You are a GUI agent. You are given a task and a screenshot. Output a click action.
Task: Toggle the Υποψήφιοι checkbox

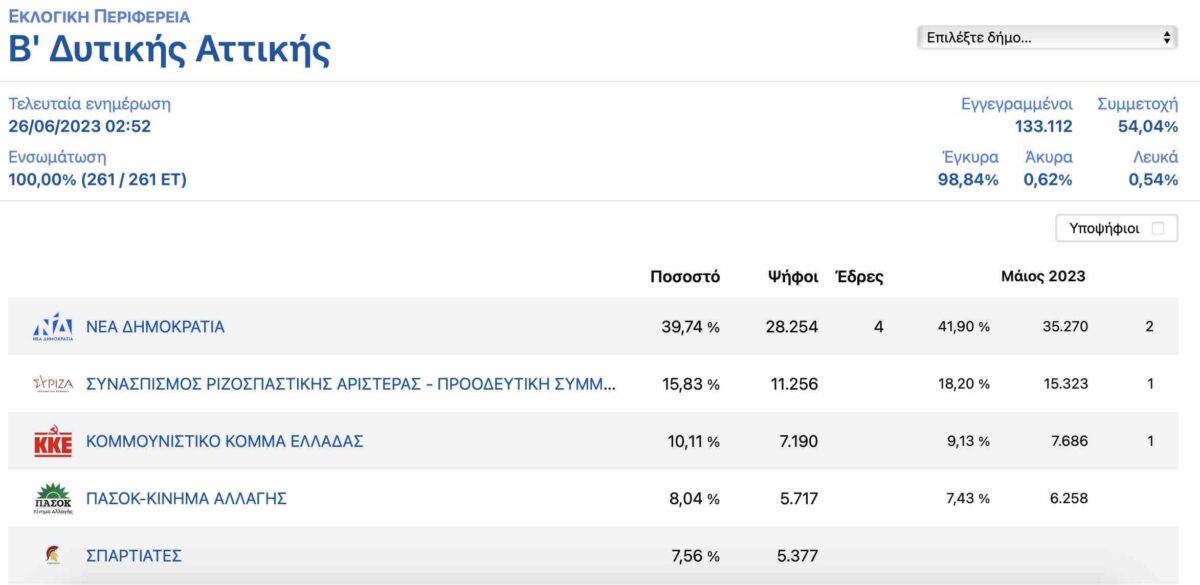[x=1158, y=228]
